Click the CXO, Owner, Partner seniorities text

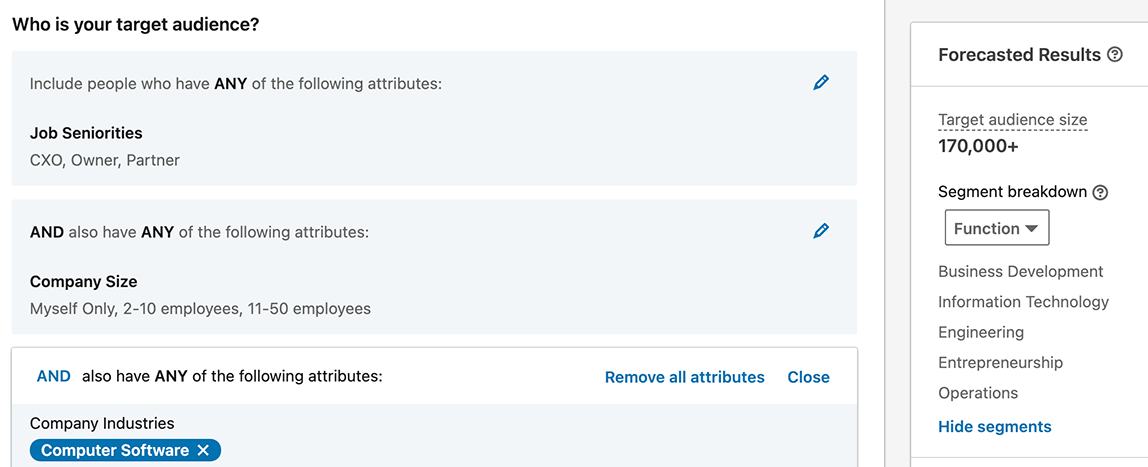click(x=105, y=160)
